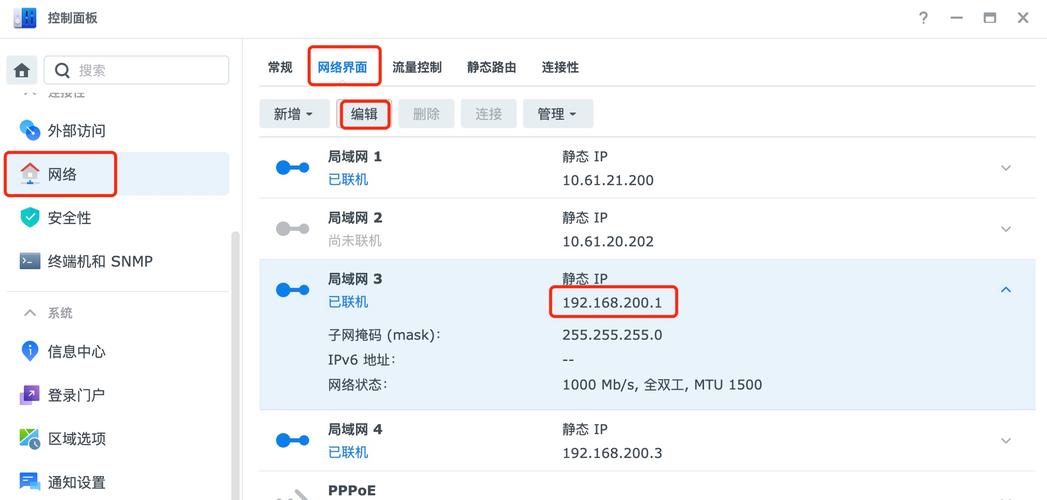Open 安全性 in the sidebar

tap(118, 218)
